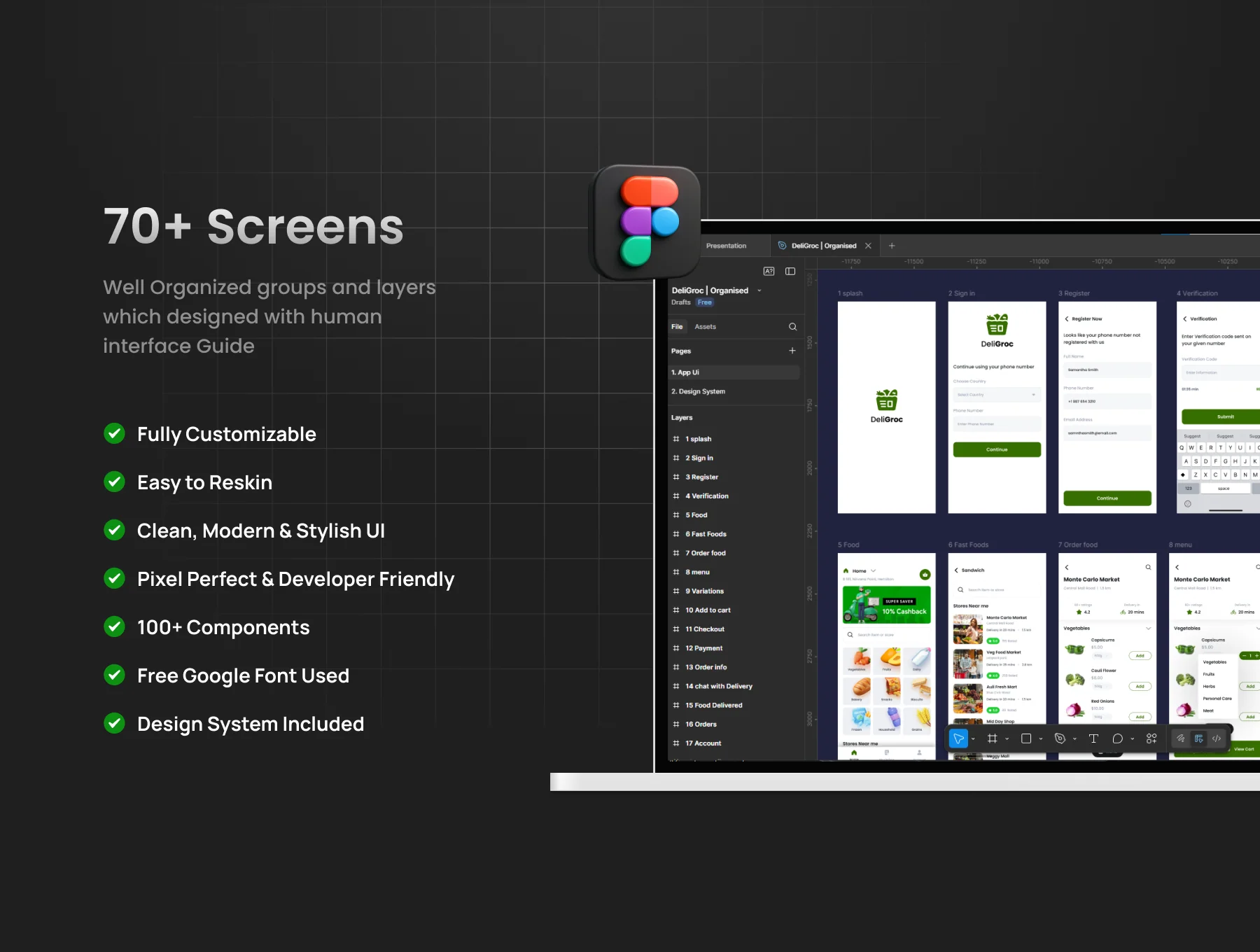1260x952 pixels.
Task: Click Add beside Cauli Flower in Order food frame
Action: [1140, 687]
